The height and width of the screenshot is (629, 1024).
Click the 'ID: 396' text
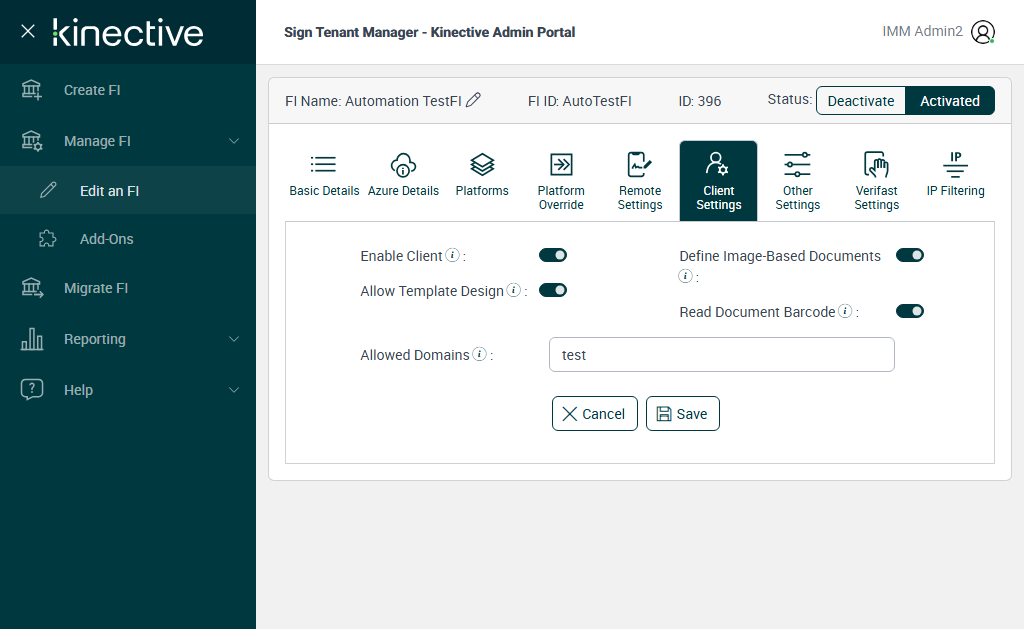point(699,101)
